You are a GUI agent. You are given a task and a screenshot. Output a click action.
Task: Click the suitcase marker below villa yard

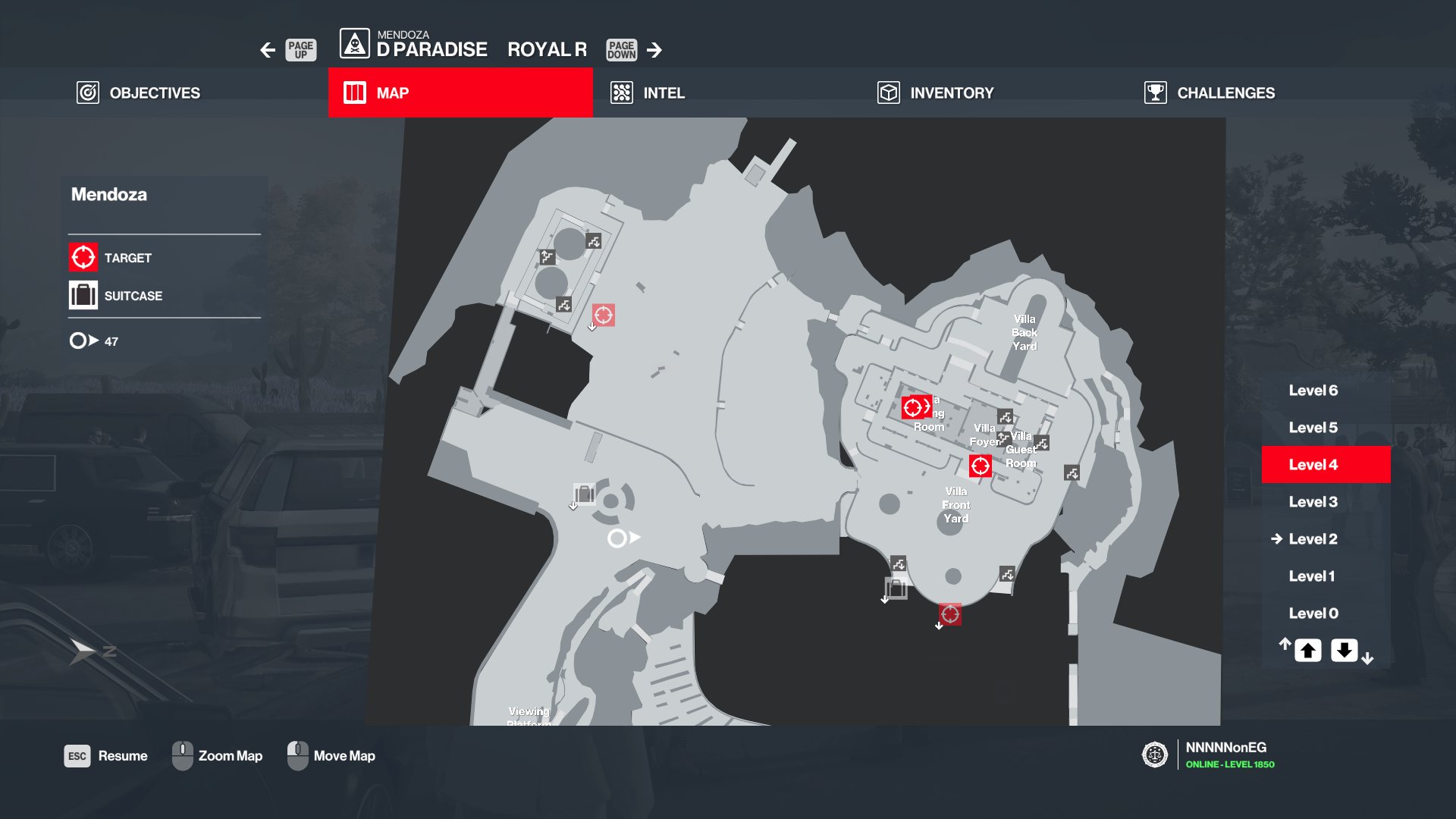[896, 588]
